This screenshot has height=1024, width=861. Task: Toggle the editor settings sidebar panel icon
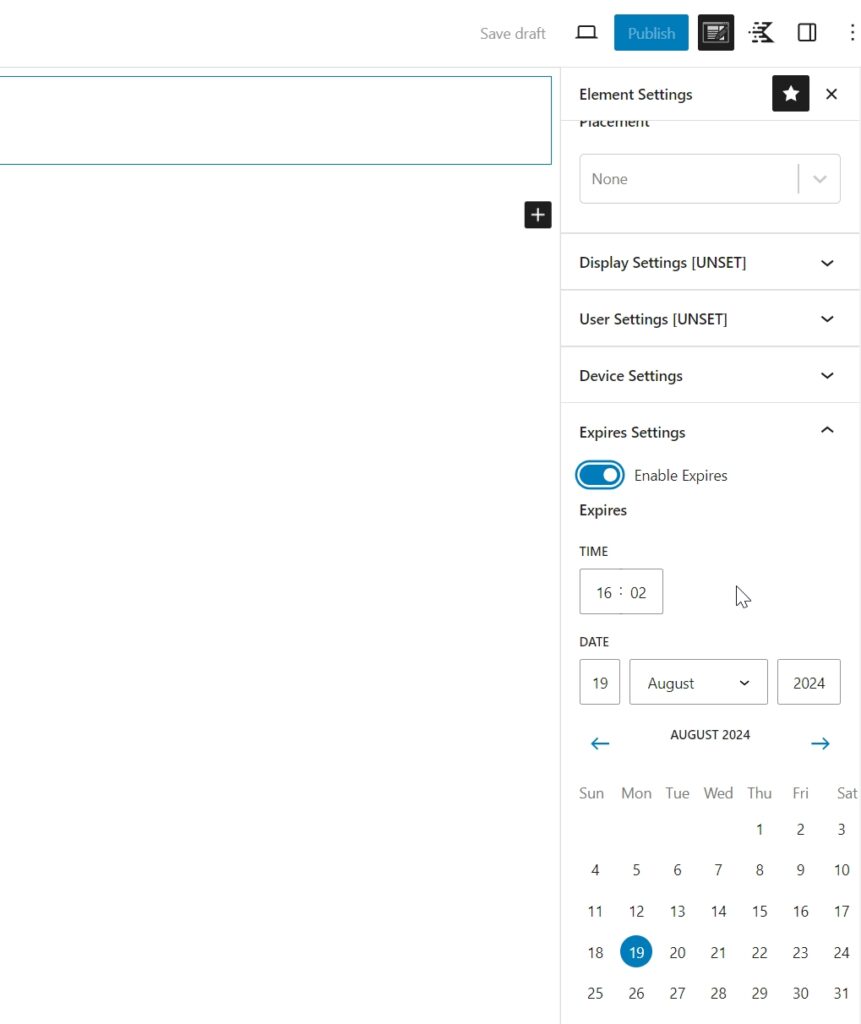(807, 33)
